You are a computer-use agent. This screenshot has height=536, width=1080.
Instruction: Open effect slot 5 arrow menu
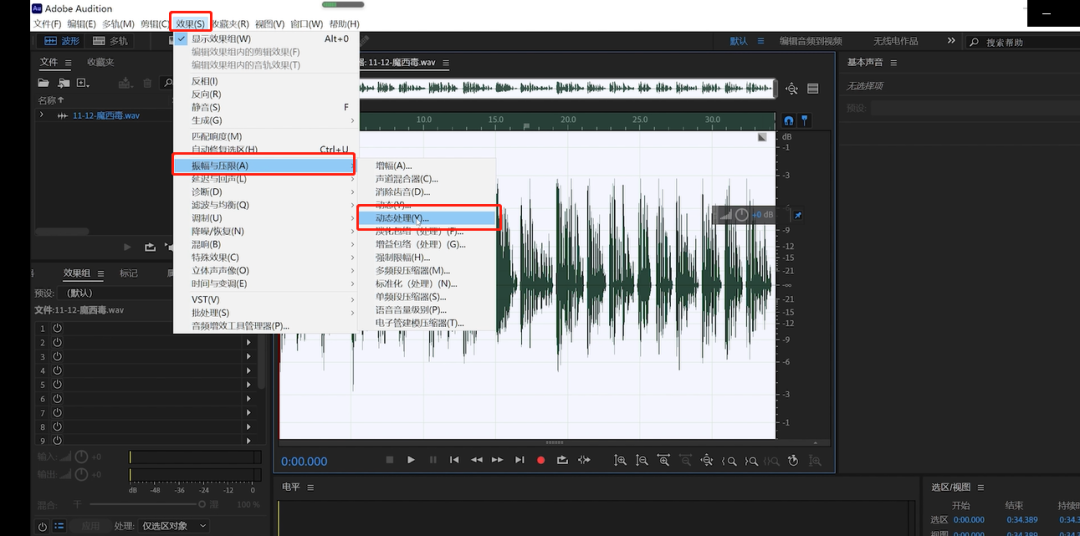click(249, 384)
